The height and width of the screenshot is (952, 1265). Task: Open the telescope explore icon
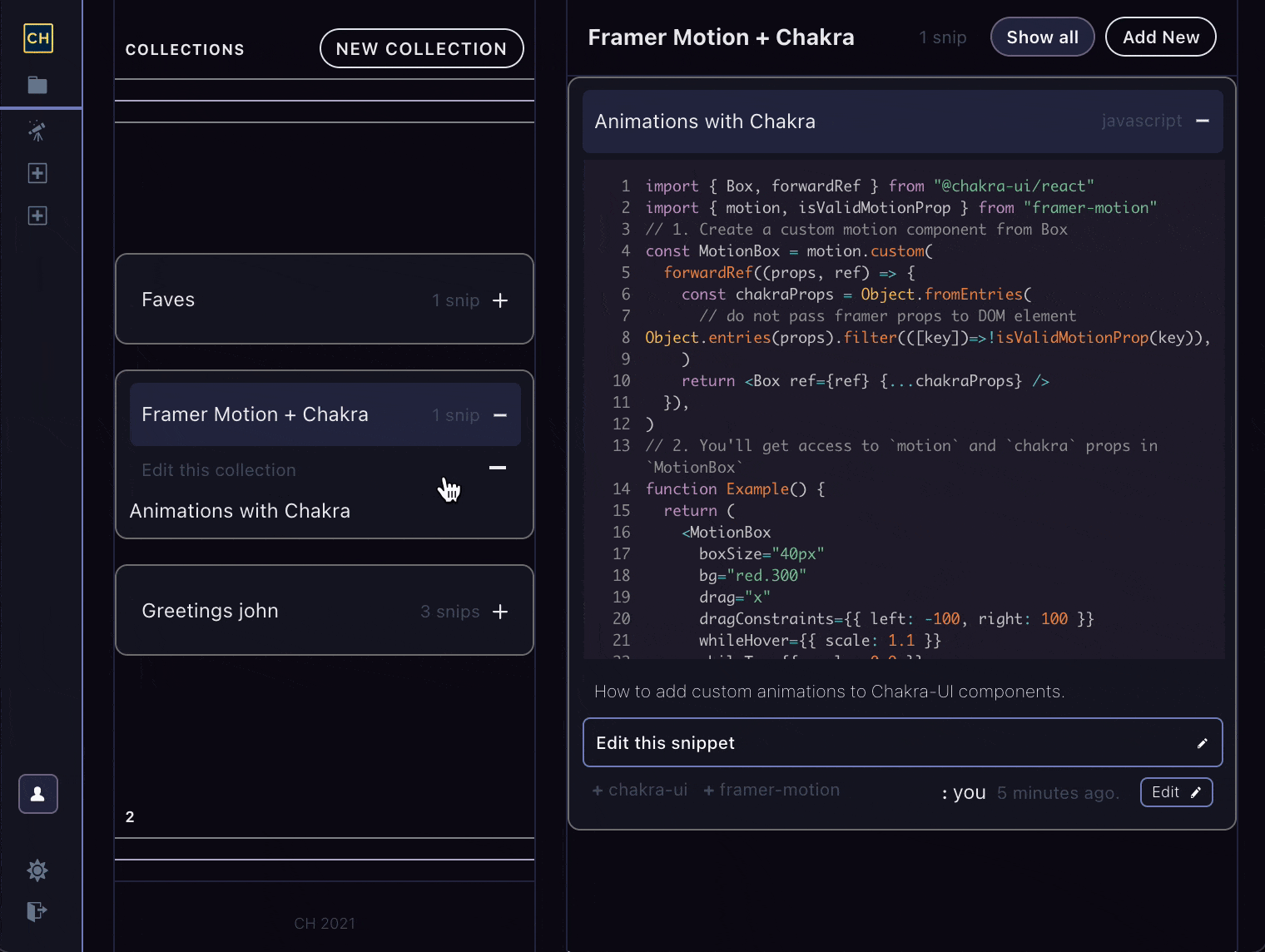pos(37,131)
